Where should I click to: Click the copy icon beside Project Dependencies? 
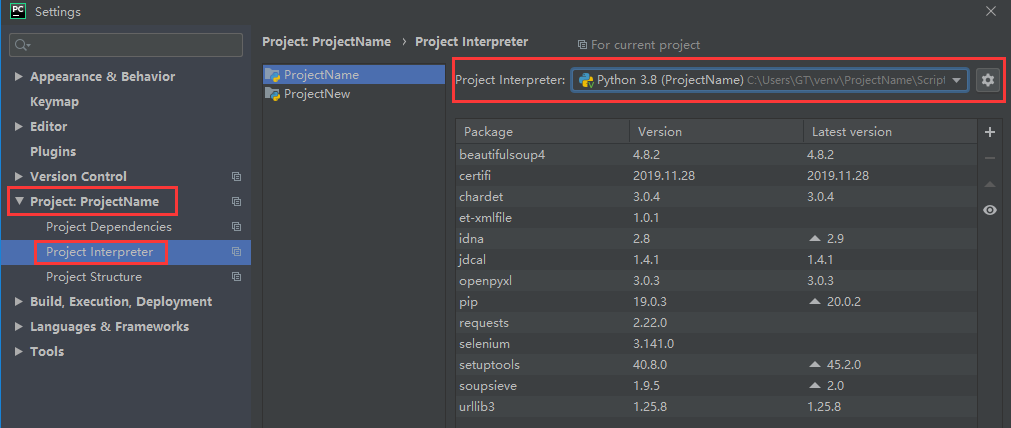tap(237, 227)
